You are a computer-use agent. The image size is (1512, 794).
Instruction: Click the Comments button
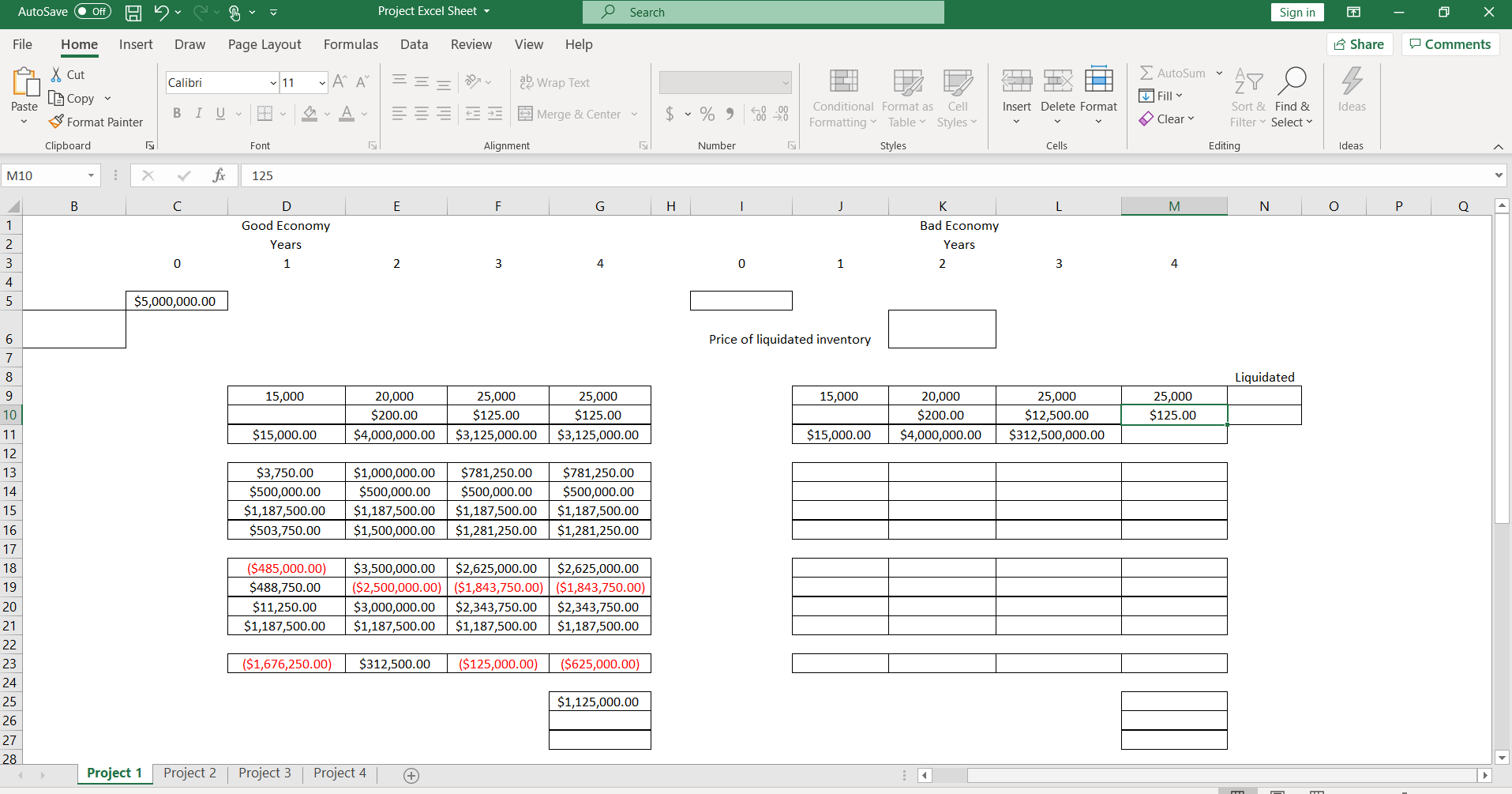(x=1450, y=44)
